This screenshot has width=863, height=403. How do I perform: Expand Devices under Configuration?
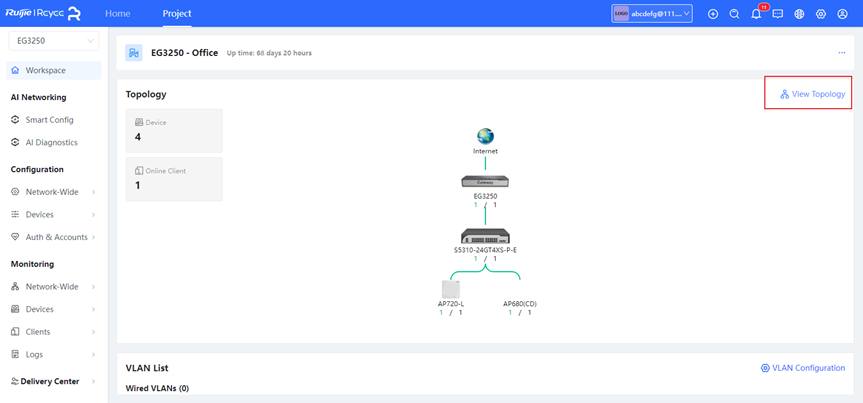[x=54, y=215]
